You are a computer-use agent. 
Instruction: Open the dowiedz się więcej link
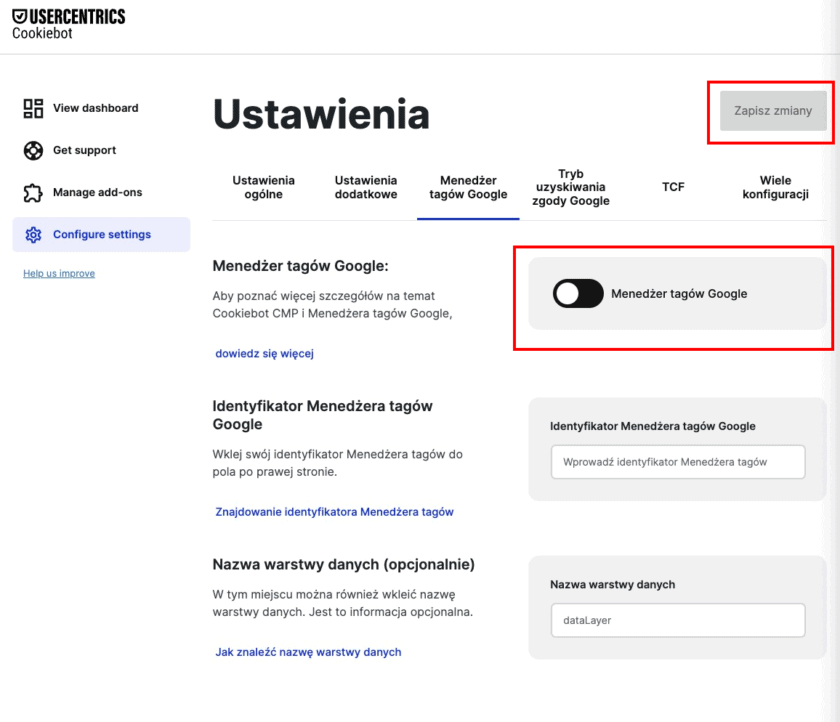[262, 353]
